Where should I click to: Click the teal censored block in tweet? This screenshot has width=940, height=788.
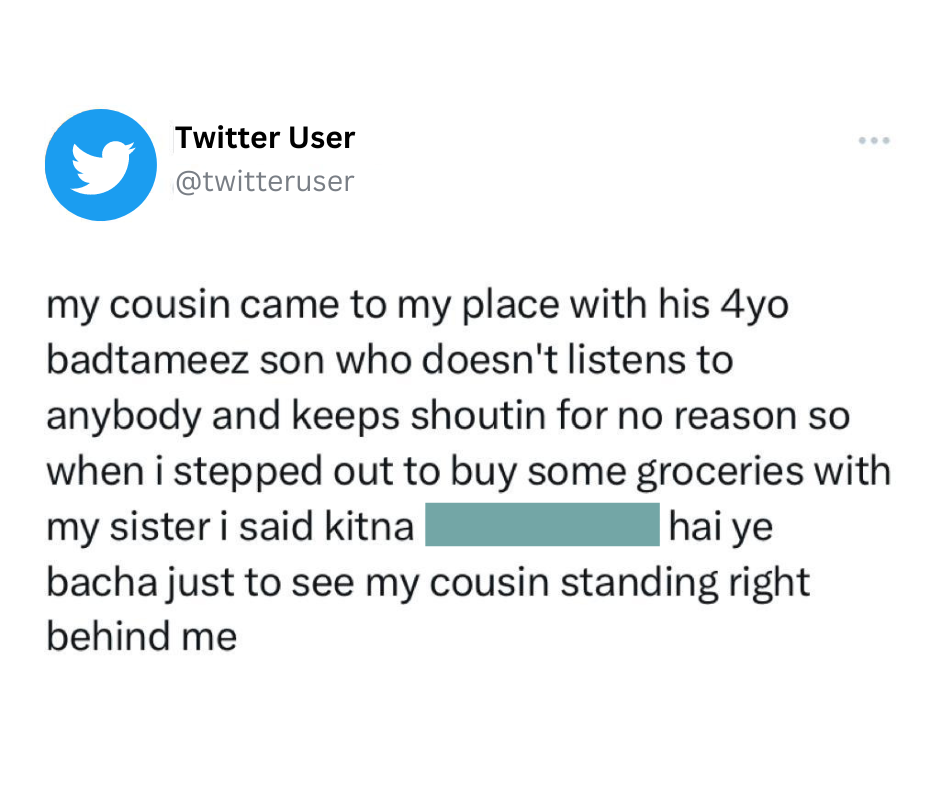[x=541, y=526]
